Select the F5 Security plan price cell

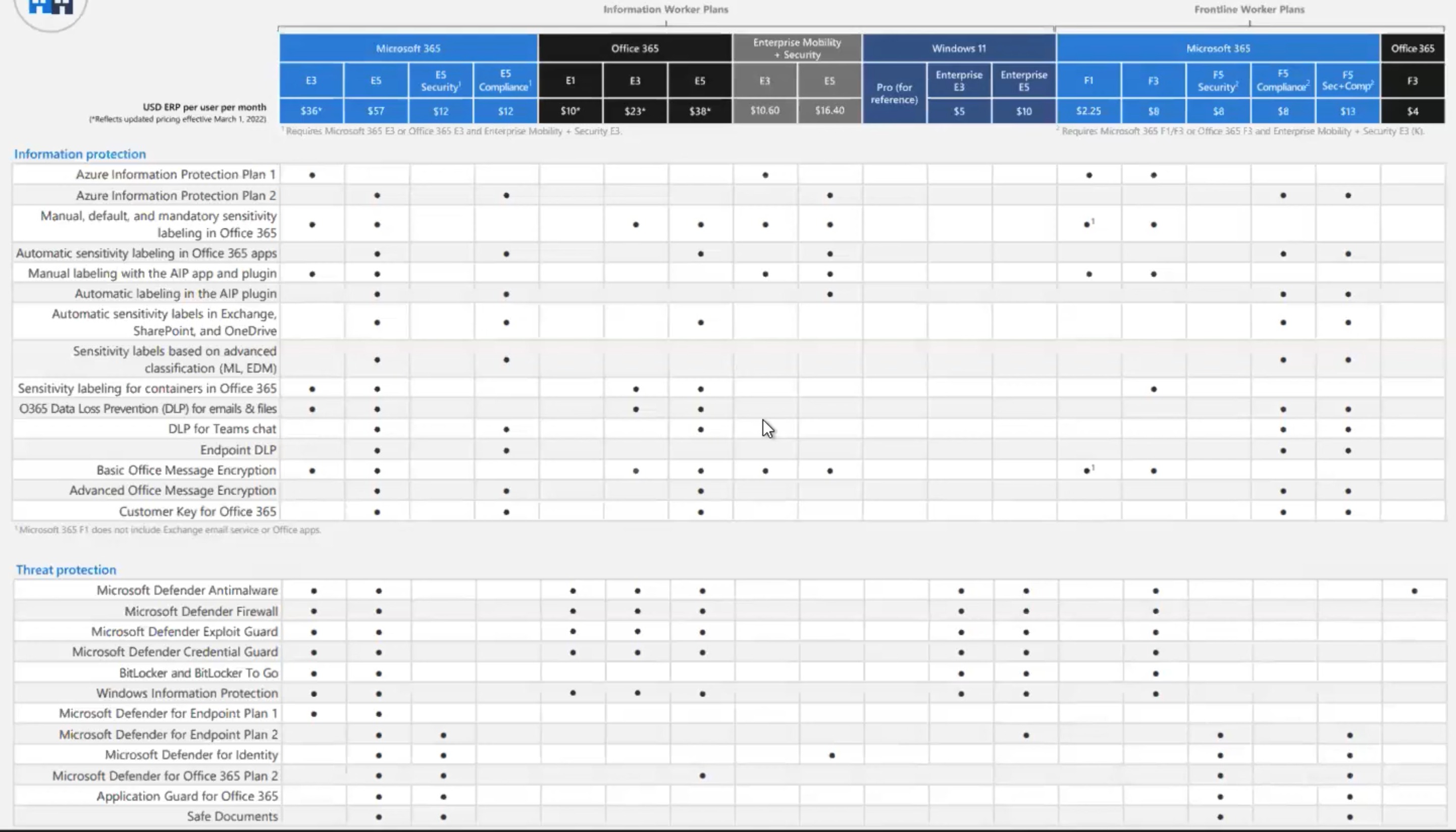coord(1218,110)
